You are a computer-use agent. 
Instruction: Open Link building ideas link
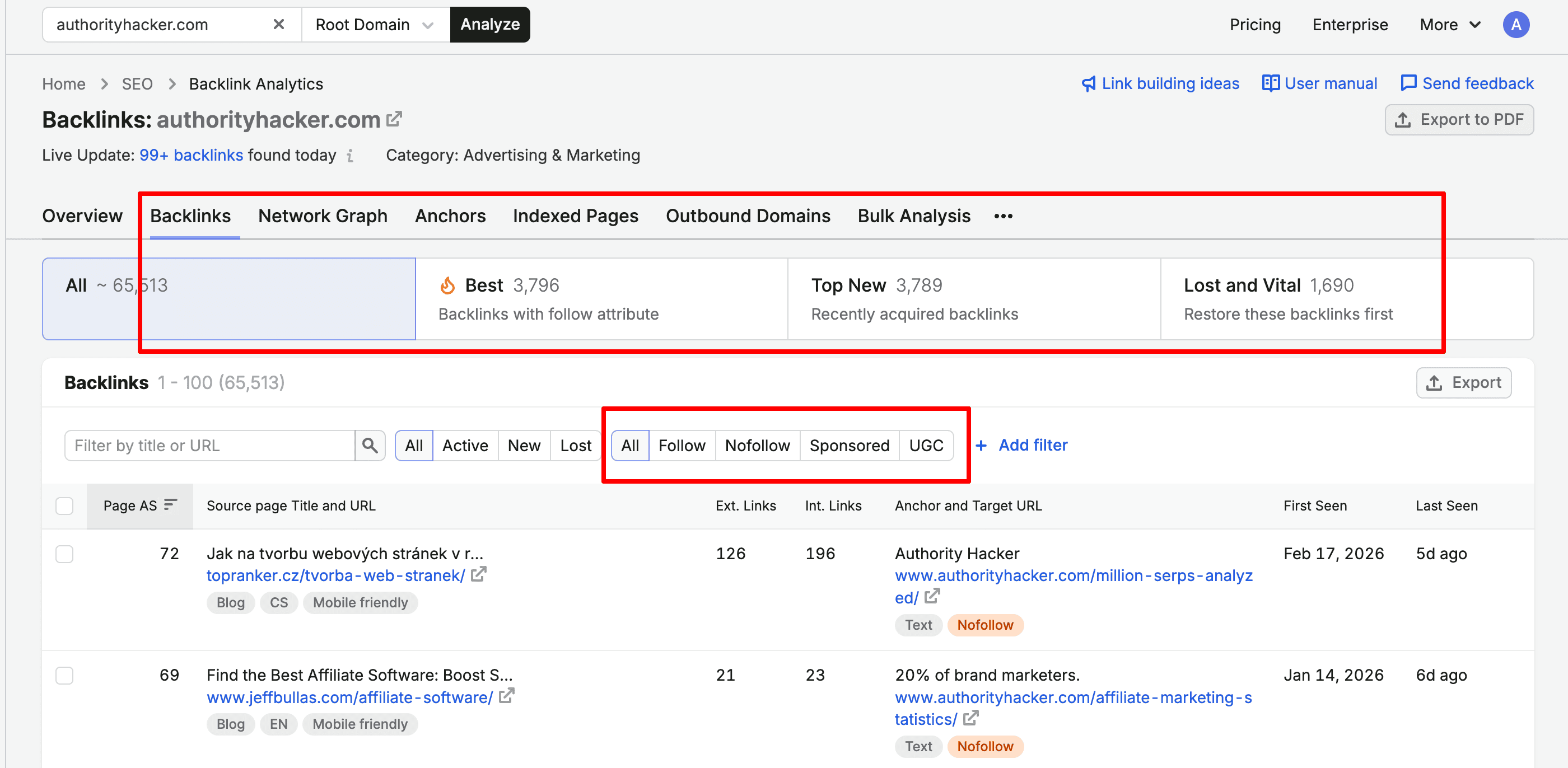pos(1161,83)
